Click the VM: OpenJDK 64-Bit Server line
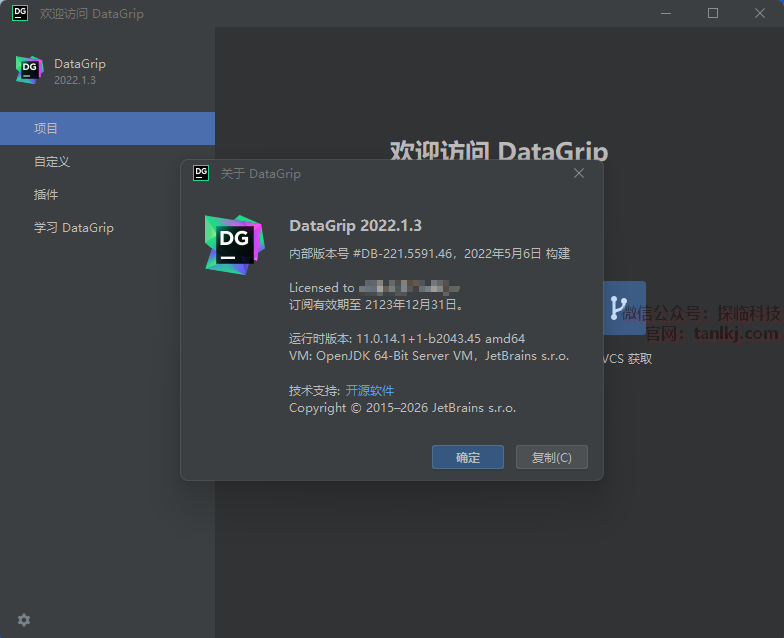Viewport: 784px width, 638px height. point(429,356)
